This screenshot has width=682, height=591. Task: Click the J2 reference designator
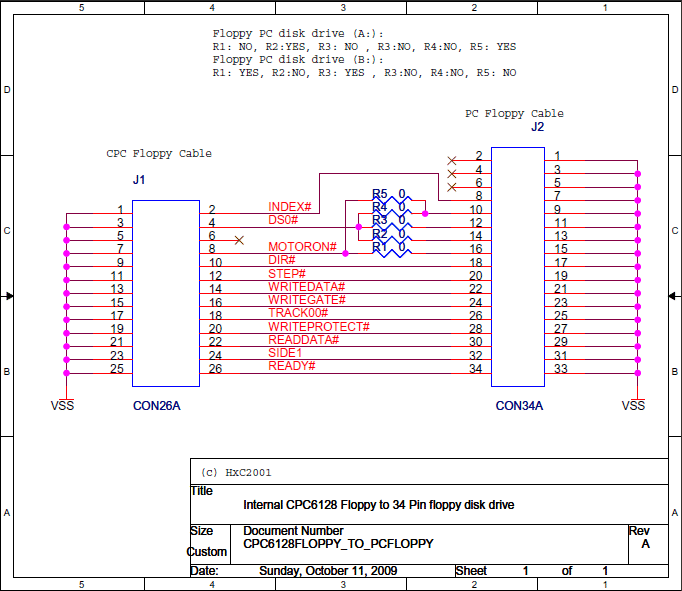click(x=538, y=127)
